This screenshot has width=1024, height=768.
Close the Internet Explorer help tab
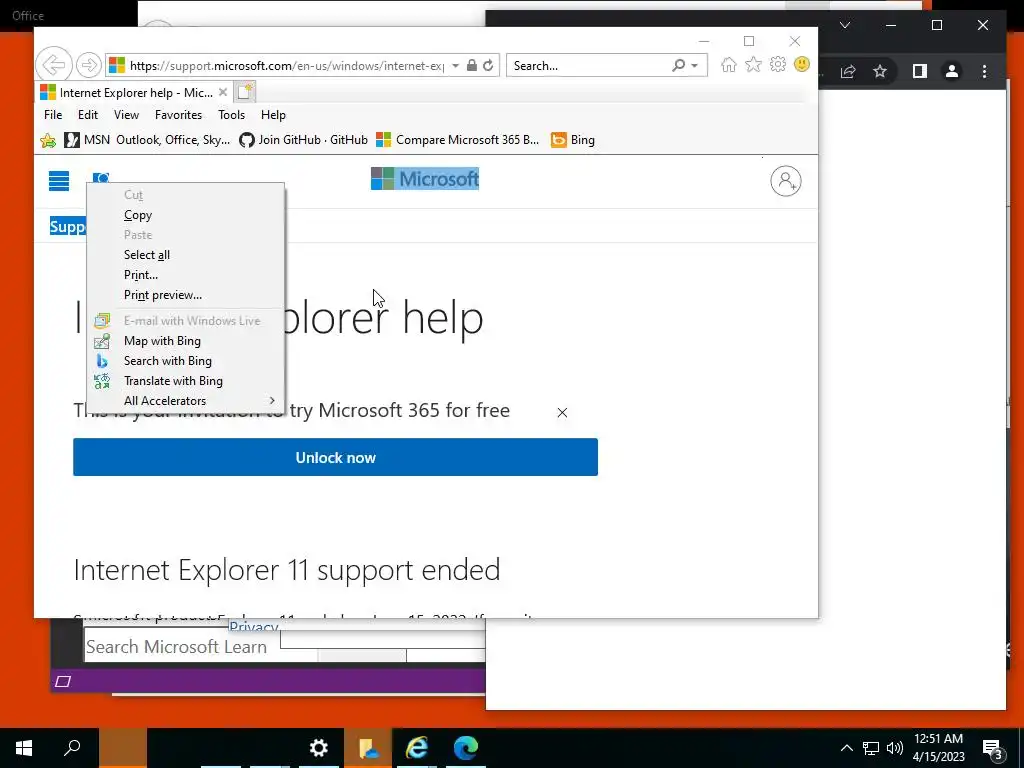pyautogui.click(x=223, y=92)
